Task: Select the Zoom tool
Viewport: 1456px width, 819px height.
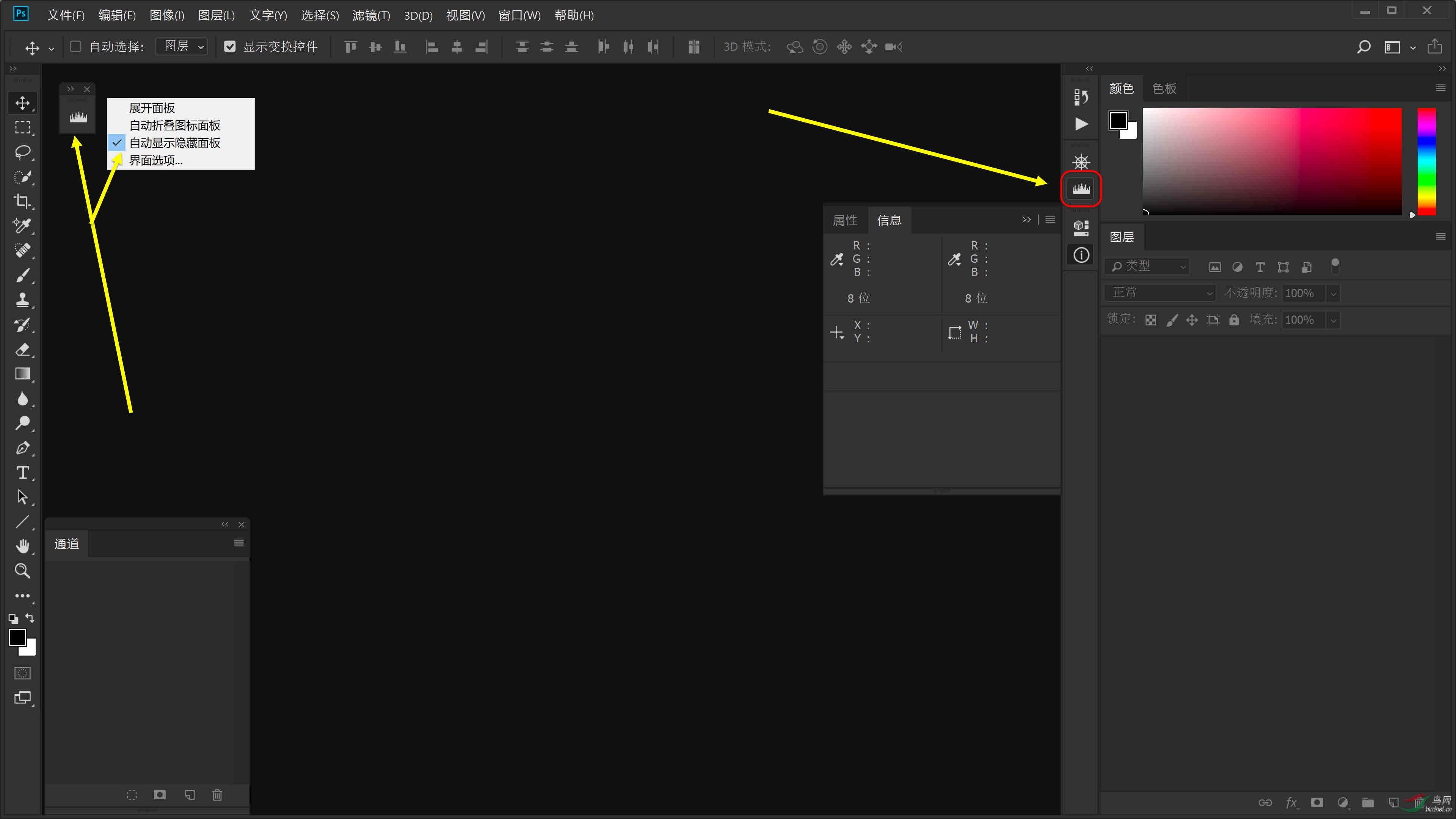Action: click(23, 571)
